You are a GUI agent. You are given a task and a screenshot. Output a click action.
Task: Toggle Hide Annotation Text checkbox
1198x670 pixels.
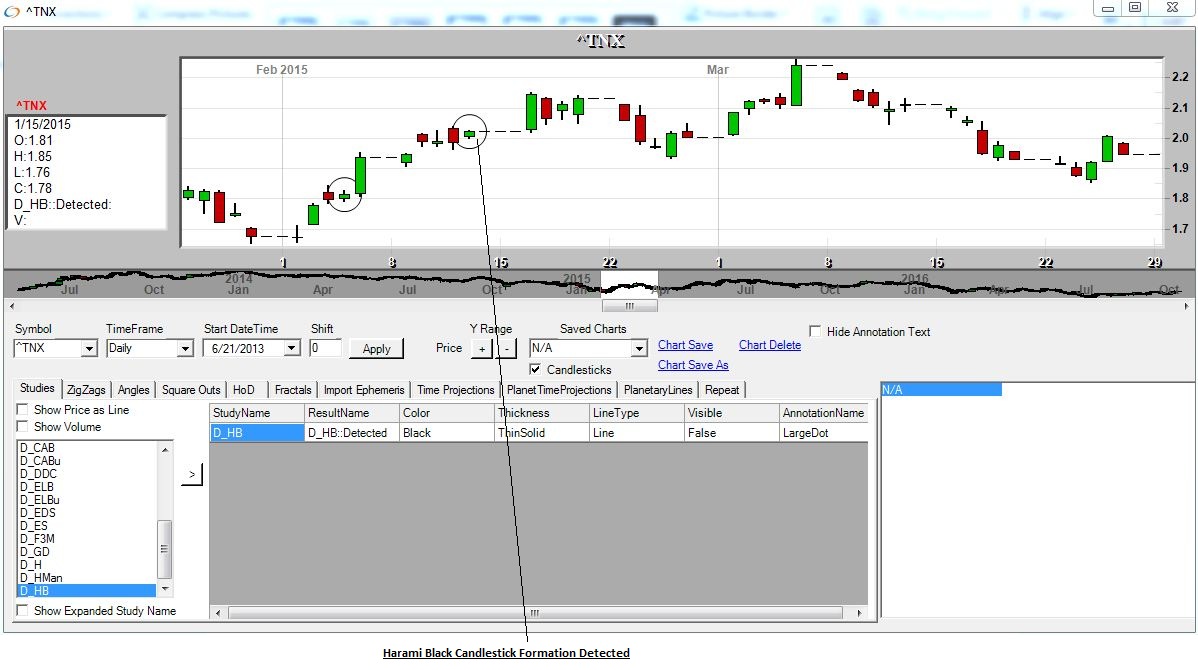[816, 332]
